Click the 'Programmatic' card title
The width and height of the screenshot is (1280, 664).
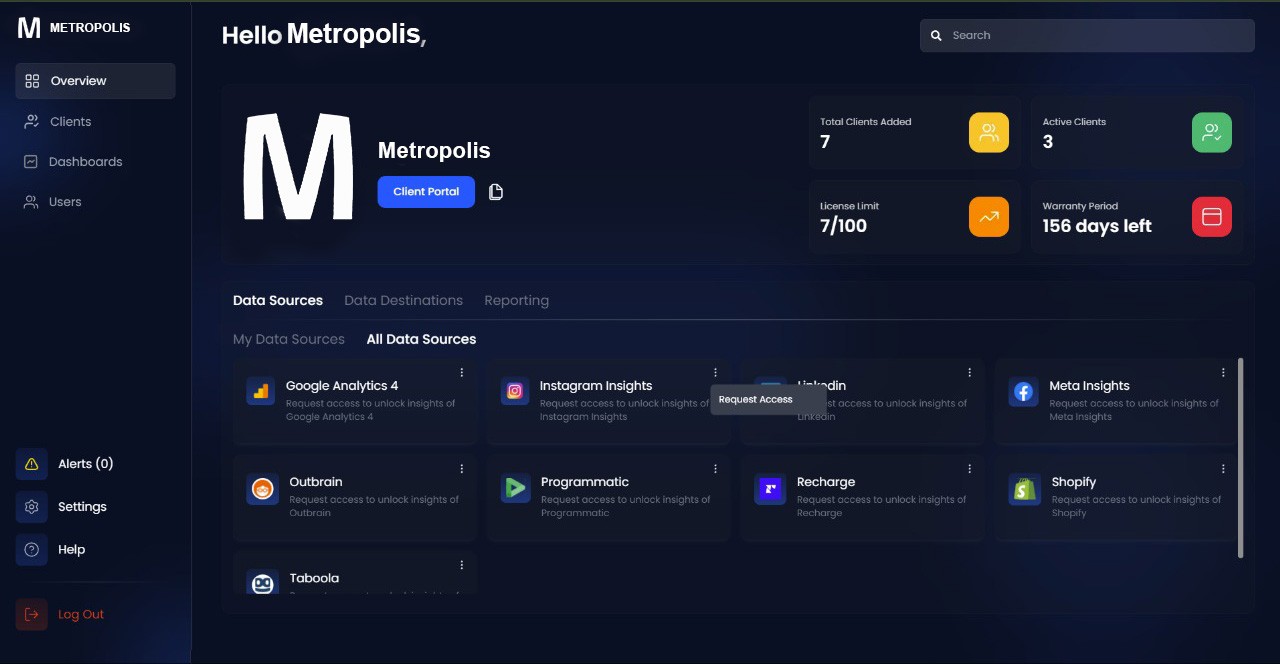[x=585, y=482]
